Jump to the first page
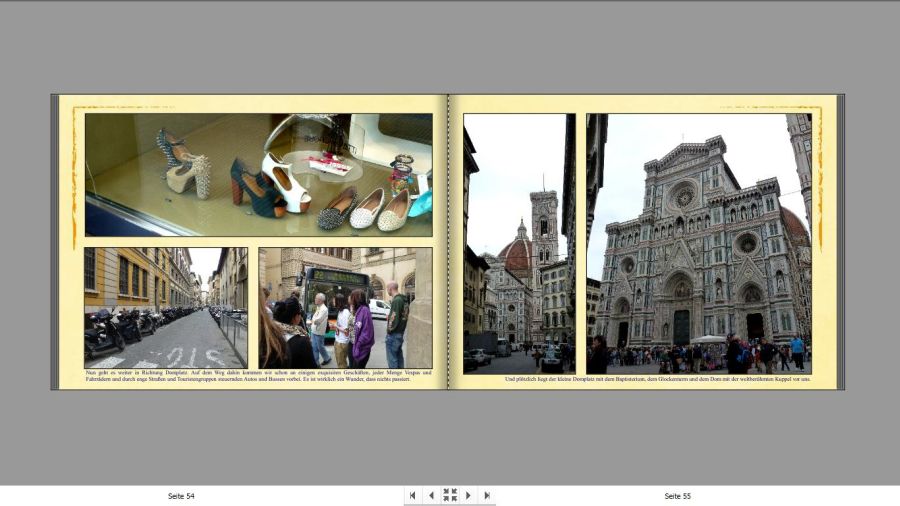 (412, 495)
